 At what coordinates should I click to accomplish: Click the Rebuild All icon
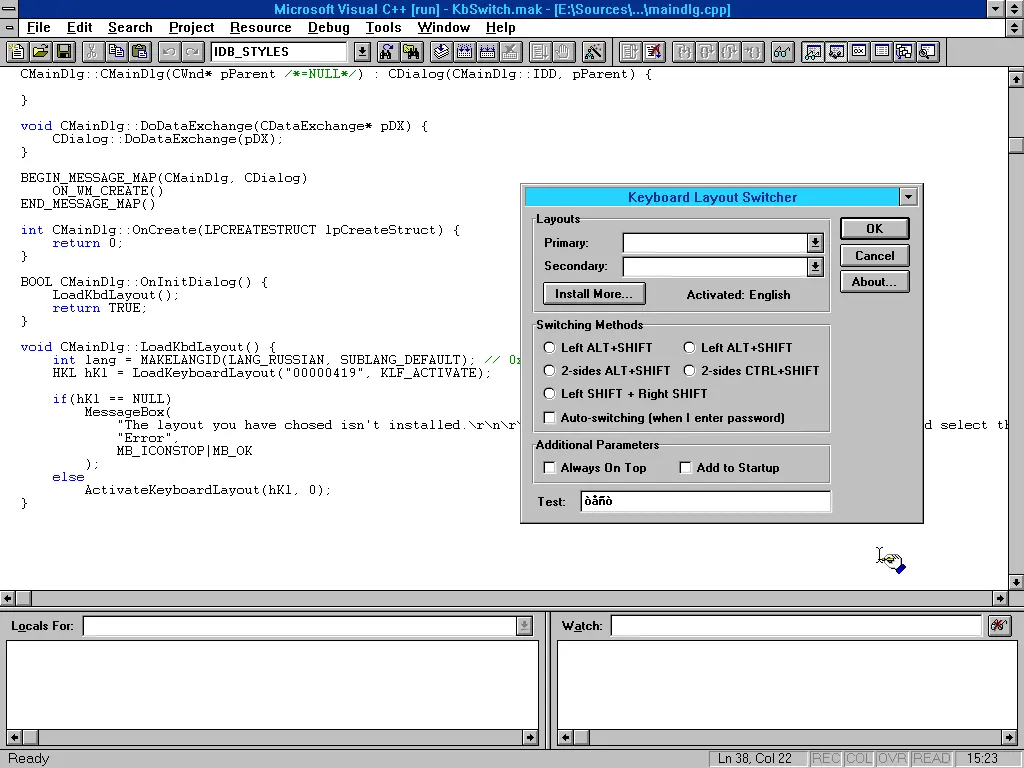487,52
